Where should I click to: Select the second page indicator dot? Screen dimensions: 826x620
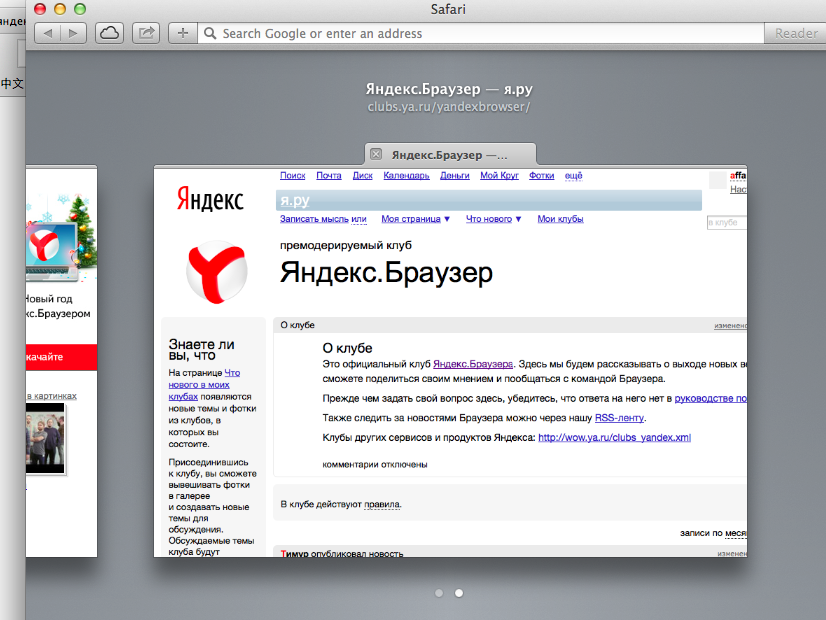pos(459,593)
